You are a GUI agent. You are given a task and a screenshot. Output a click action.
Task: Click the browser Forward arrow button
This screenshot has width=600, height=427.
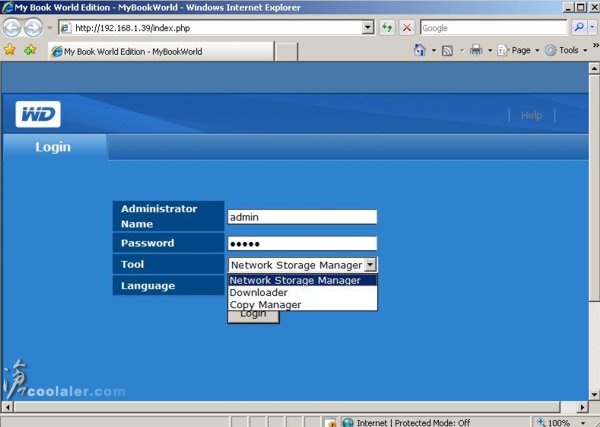click(x=33, y=28)
